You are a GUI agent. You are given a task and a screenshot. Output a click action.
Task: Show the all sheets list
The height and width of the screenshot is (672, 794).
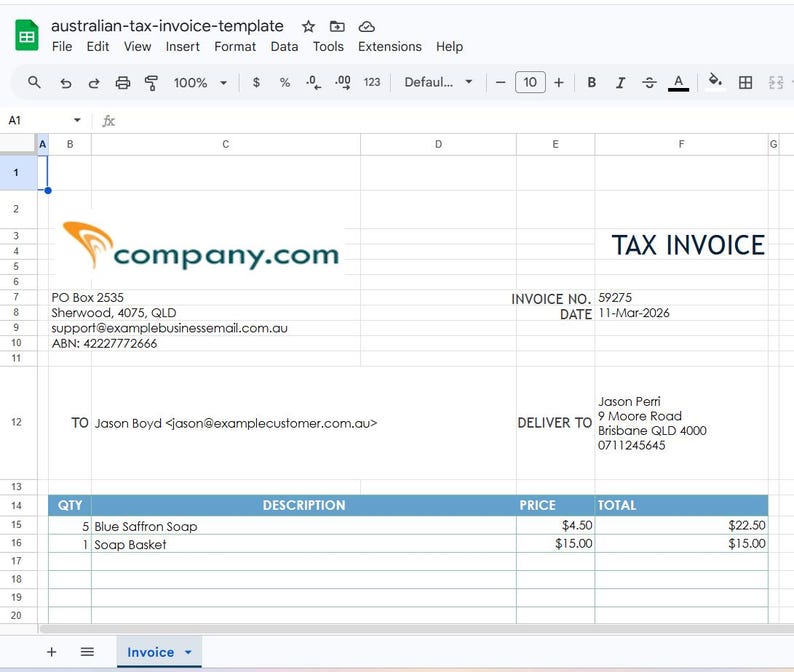87,652
